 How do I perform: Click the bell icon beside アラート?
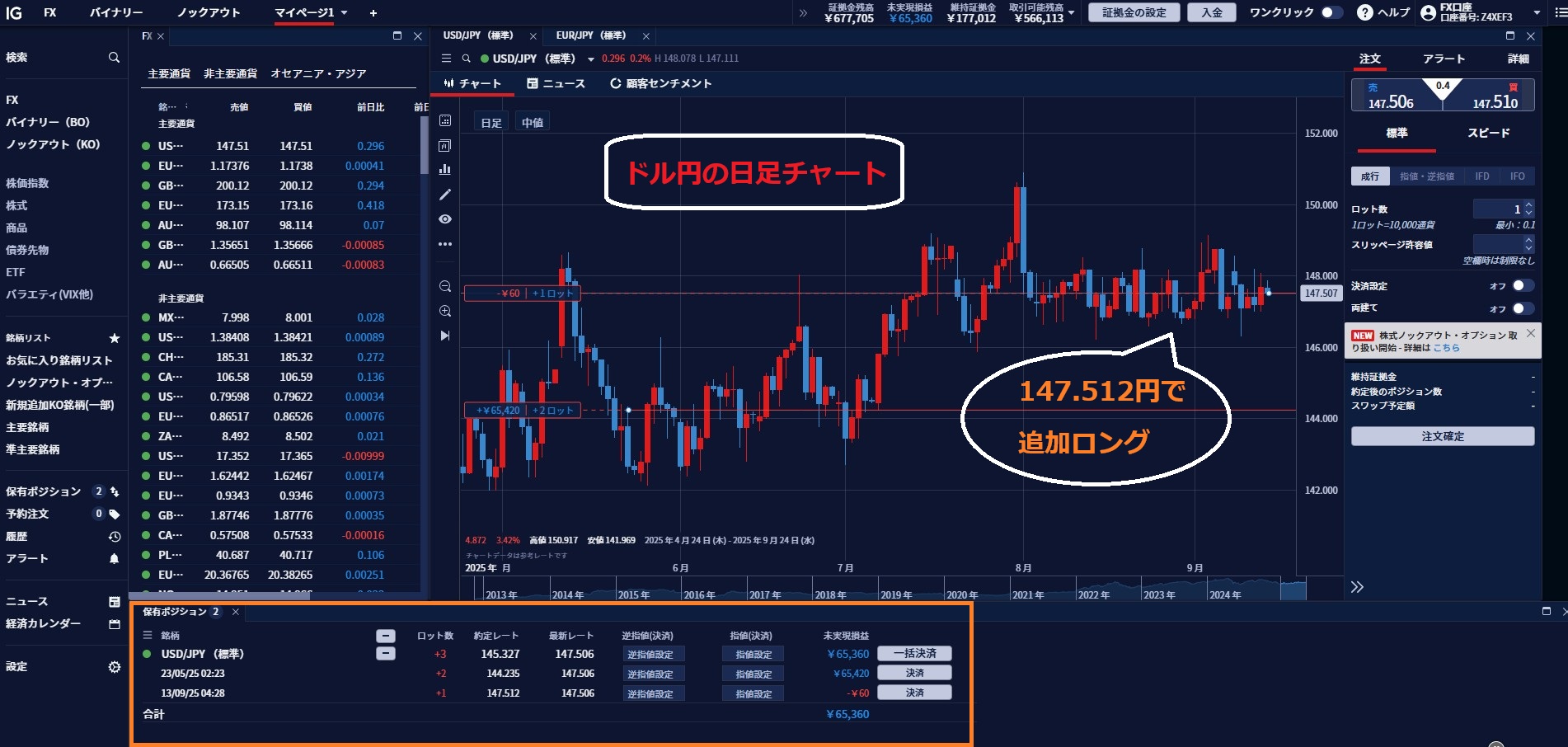click(x=115, y=558)
